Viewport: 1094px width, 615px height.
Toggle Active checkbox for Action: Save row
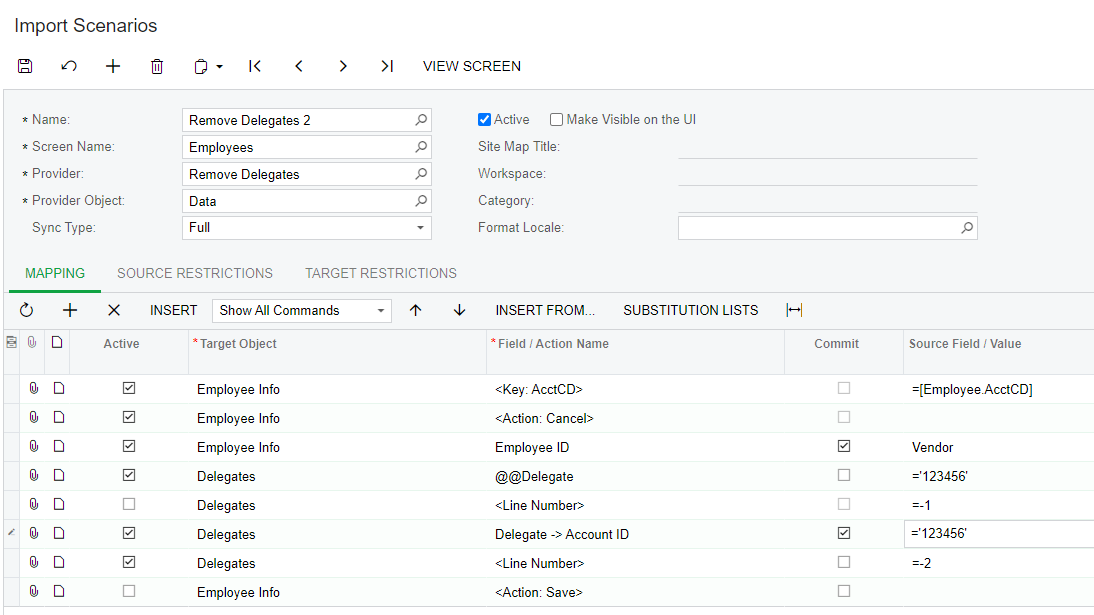(129, 591)
